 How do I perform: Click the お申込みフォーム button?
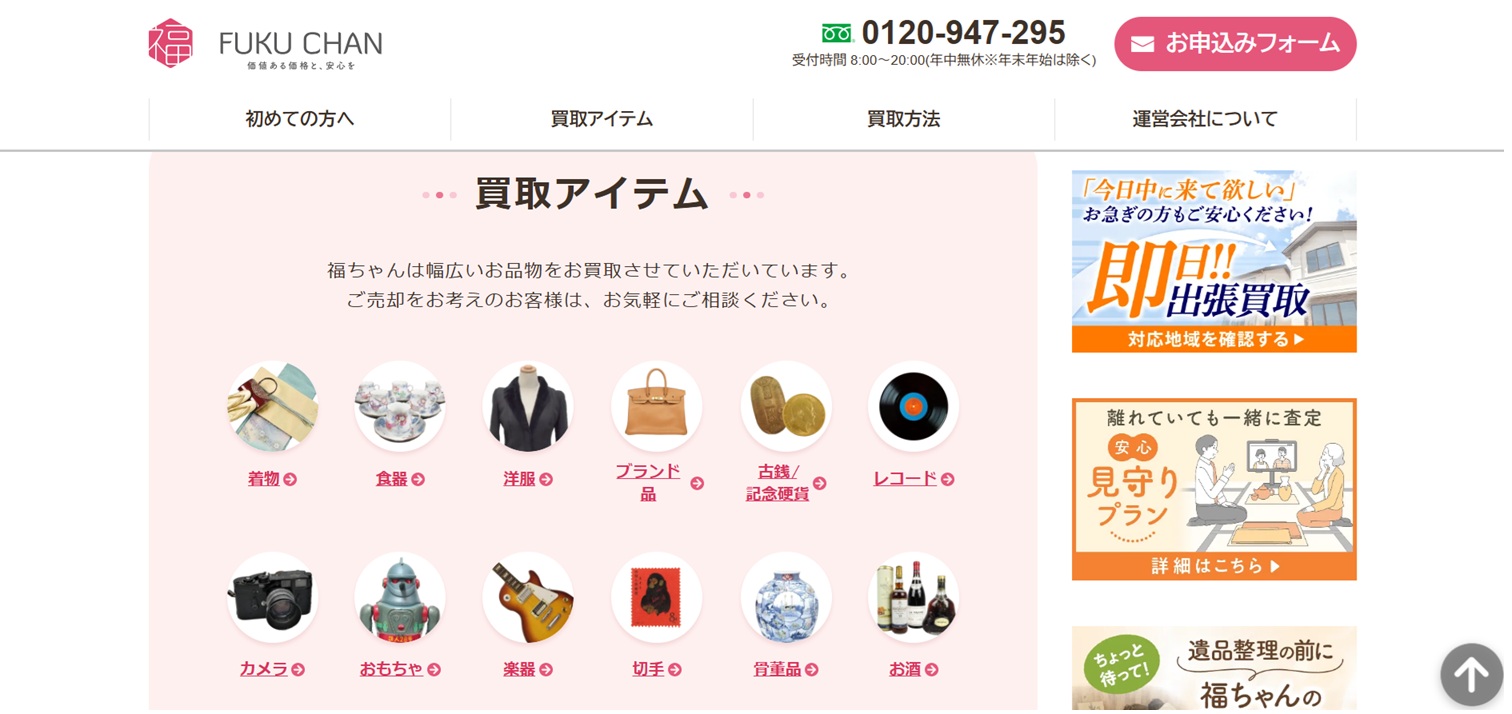pyautogui.click(x=1235, y=44)
